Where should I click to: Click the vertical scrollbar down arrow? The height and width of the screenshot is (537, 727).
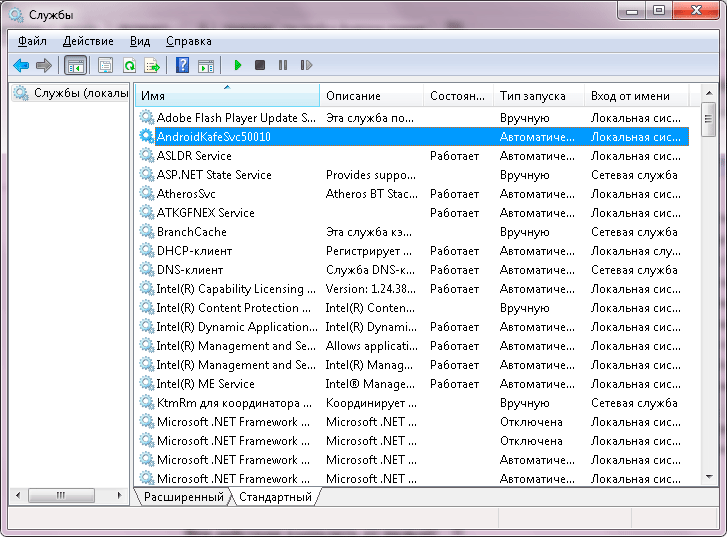[708, 474]
